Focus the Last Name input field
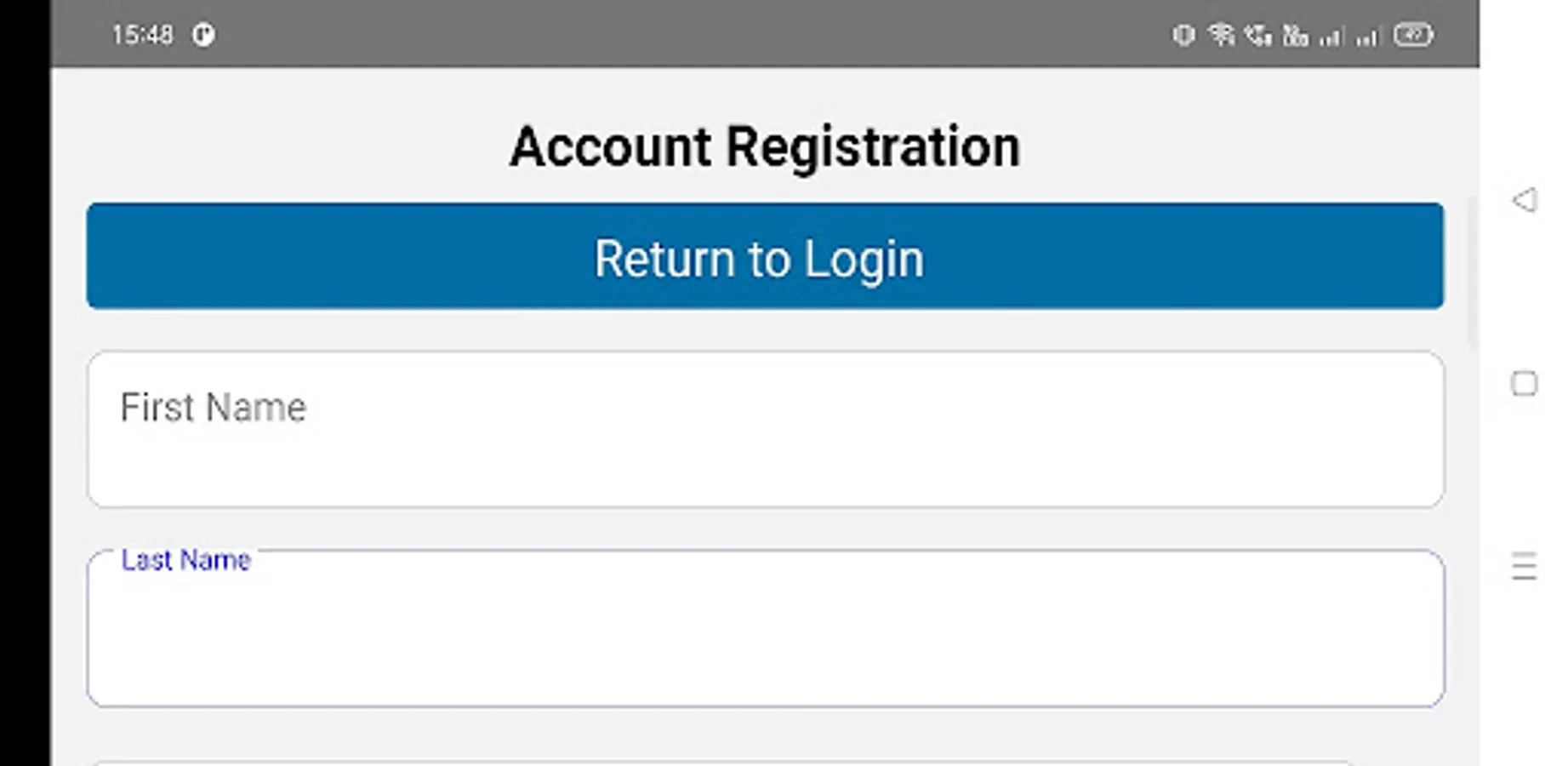Image resolution: width=1568 pixels, height=766 pixels. (x=765, y=628)
